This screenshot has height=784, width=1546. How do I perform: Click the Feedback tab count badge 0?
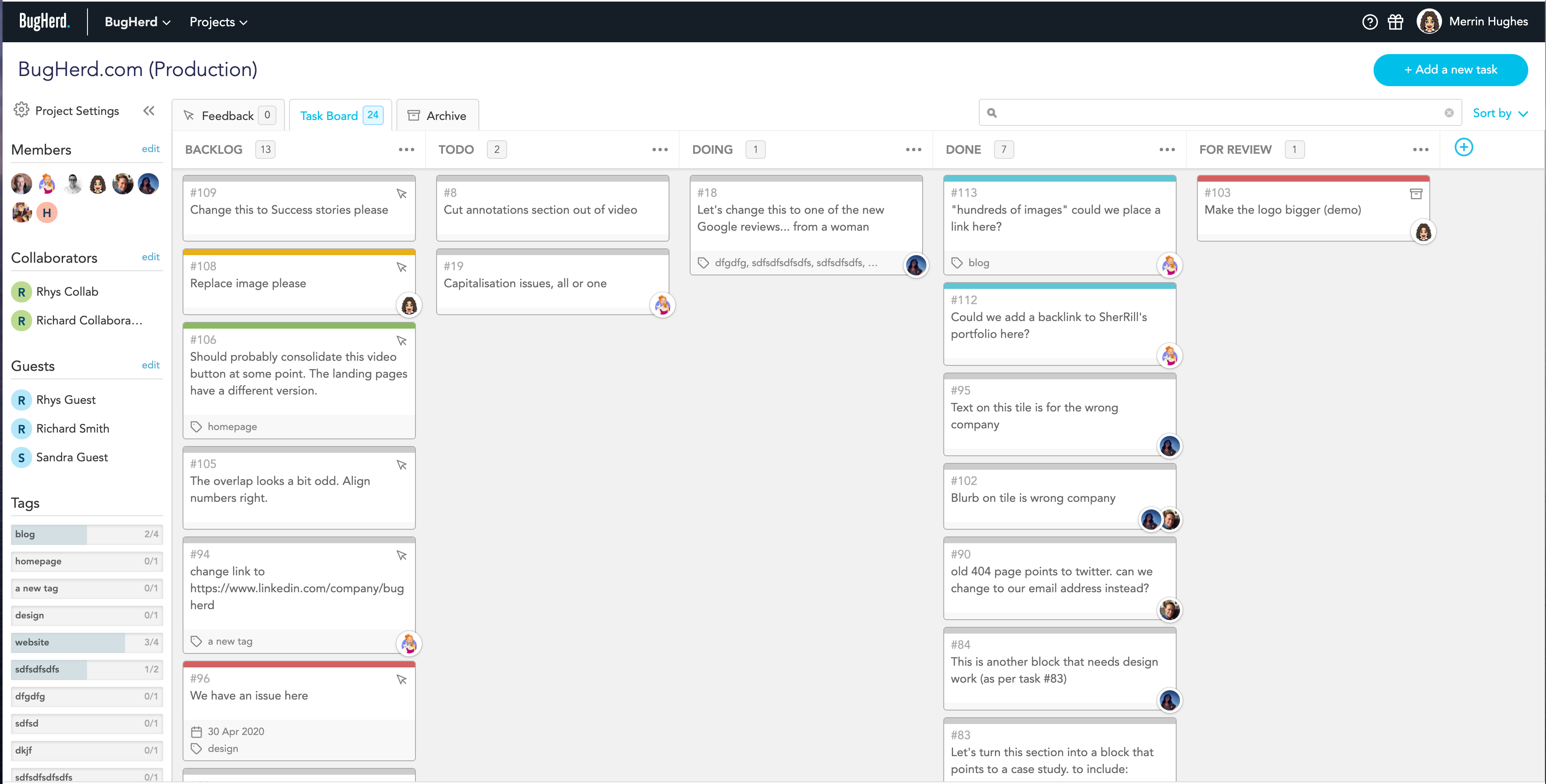click(x=267, y=114)
